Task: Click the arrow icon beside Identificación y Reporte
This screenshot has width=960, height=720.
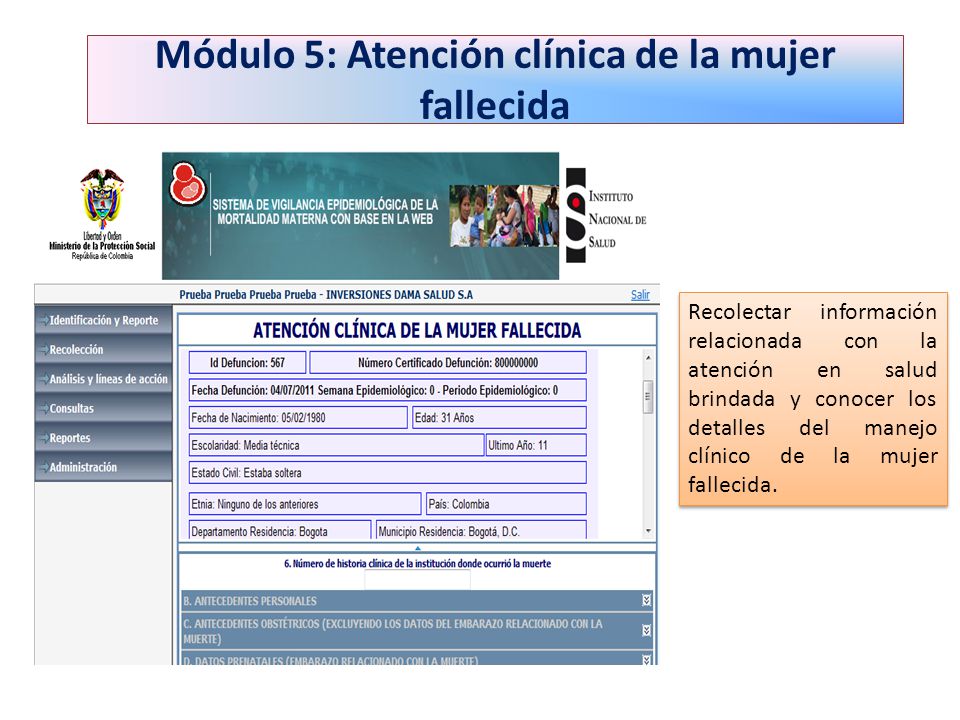Action: (44, 320)
